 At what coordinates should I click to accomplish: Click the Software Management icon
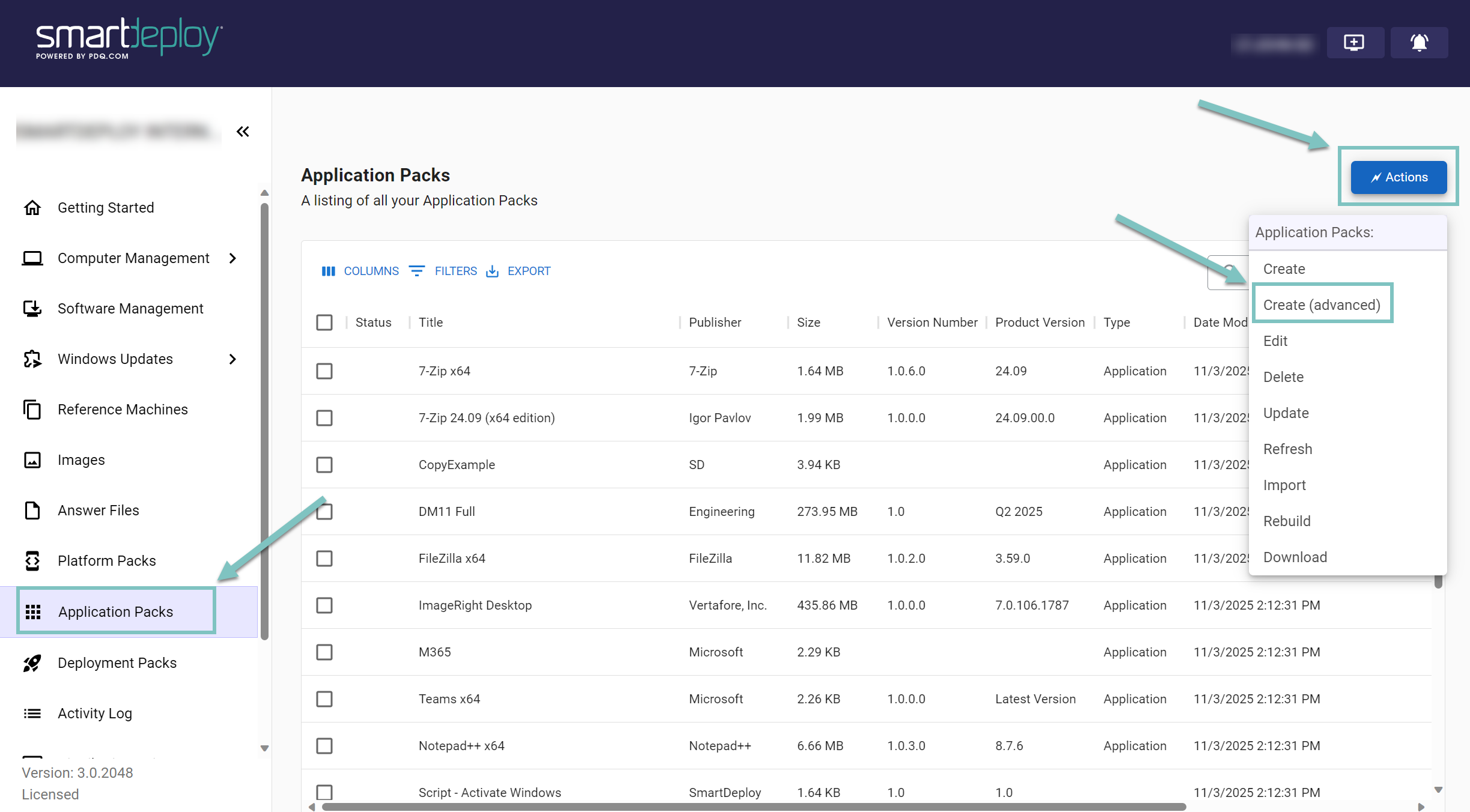(x=32, y=309)
